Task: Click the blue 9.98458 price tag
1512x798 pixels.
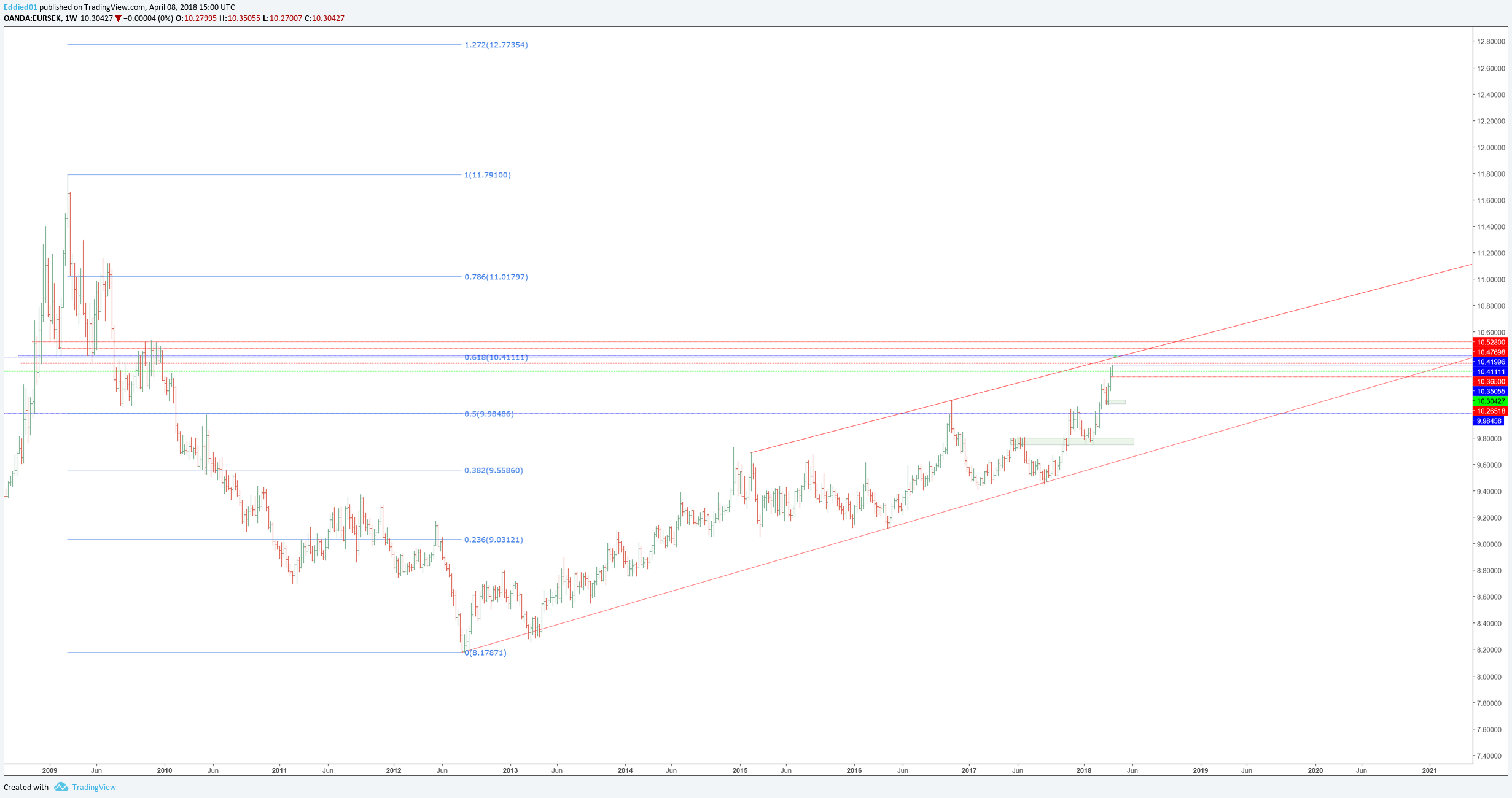Action: 1489,421
